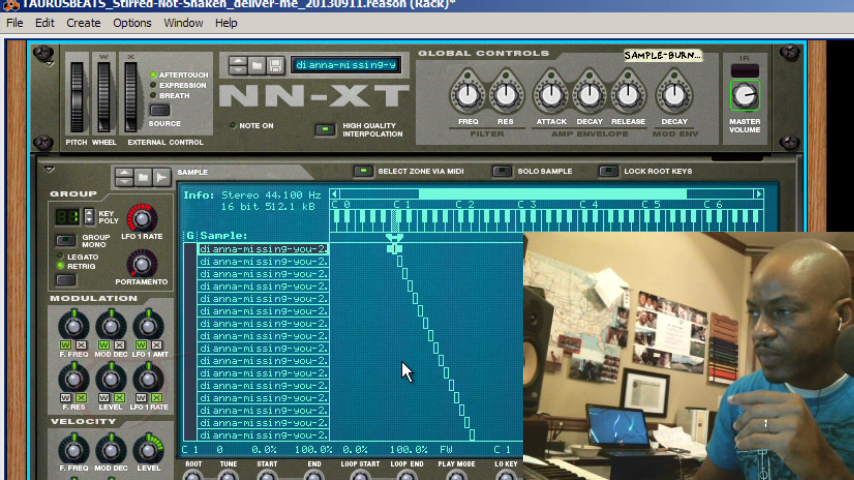
Task: Click the velocity LEVEL knob
Action: click(x=148, y=449)
